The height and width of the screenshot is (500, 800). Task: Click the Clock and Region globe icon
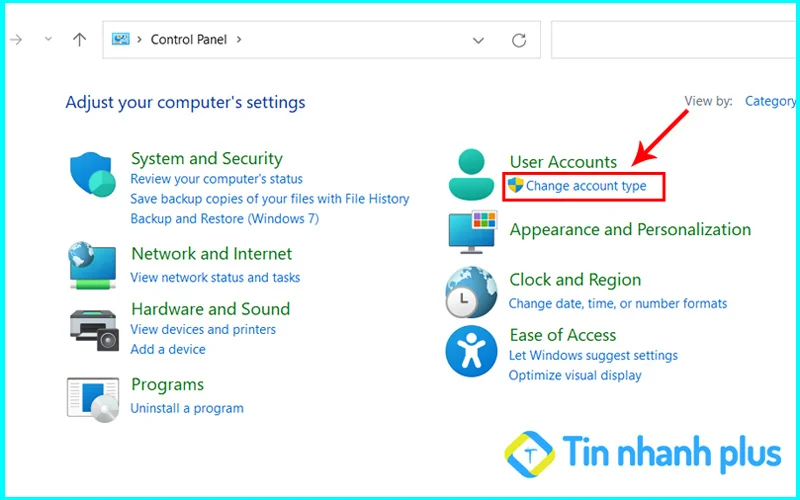(471, 292)
